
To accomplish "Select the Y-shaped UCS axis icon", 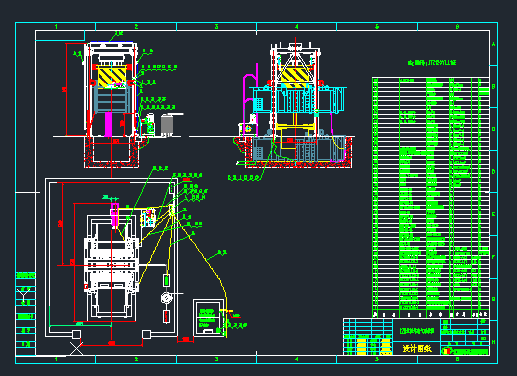I will point(24,295).
